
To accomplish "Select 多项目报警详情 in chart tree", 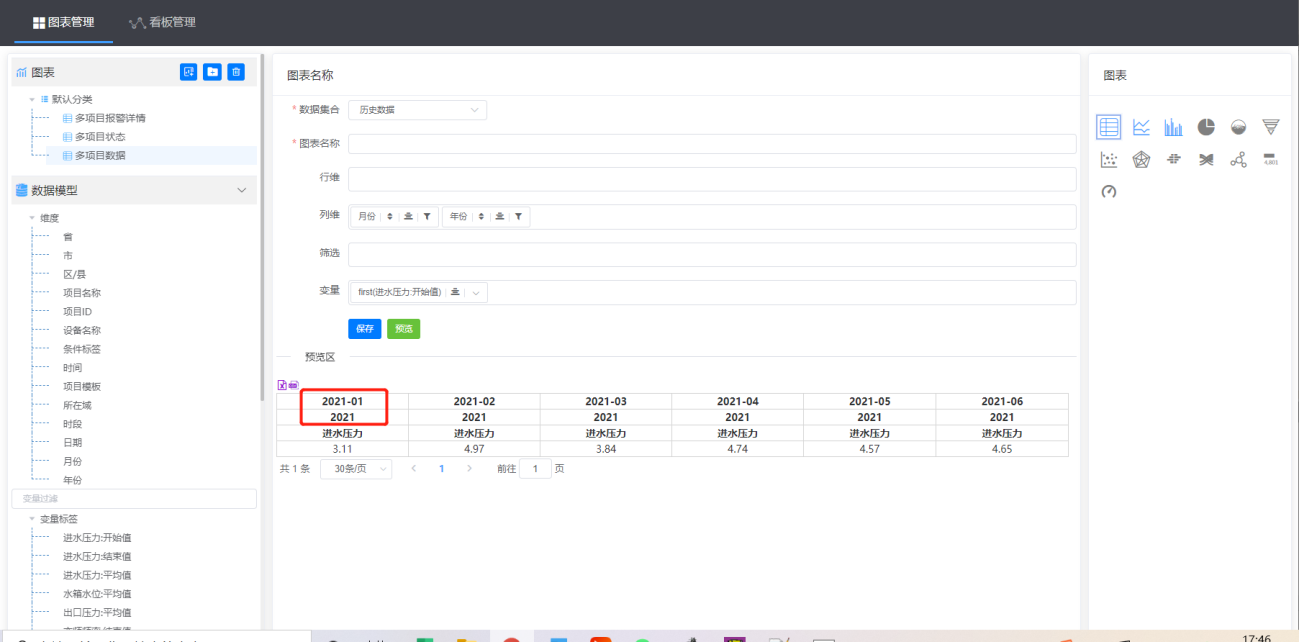I will (109, 118).
